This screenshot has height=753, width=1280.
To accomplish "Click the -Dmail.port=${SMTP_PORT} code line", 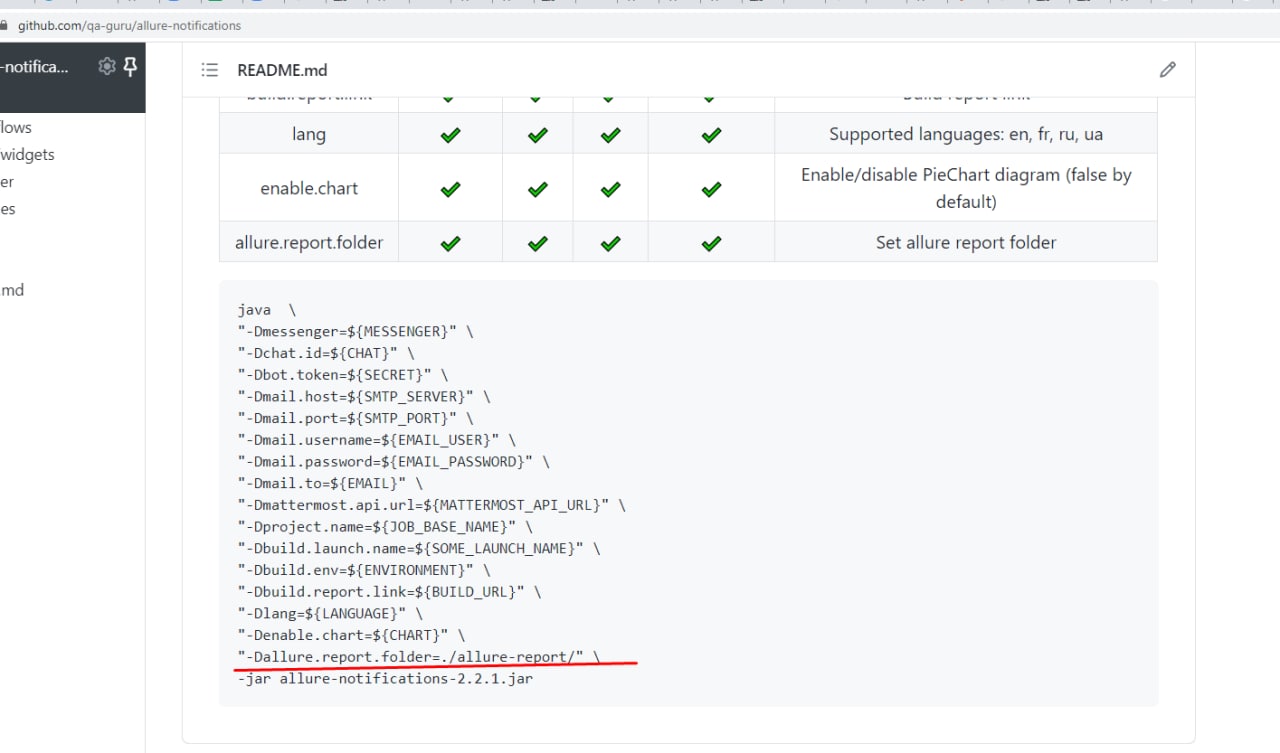I will tap(355, 418).
